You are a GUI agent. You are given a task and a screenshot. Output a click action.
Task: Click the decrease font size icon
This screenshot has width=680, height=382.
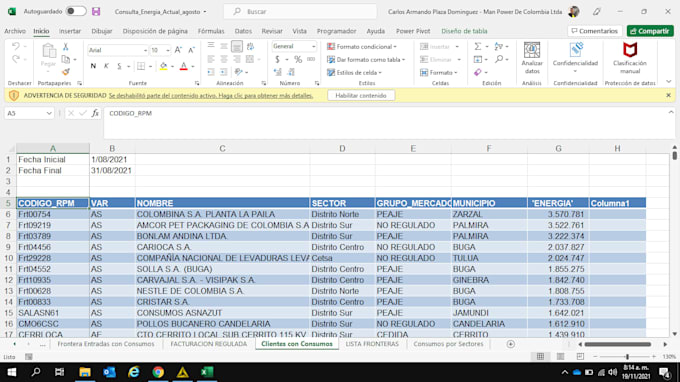191,50
